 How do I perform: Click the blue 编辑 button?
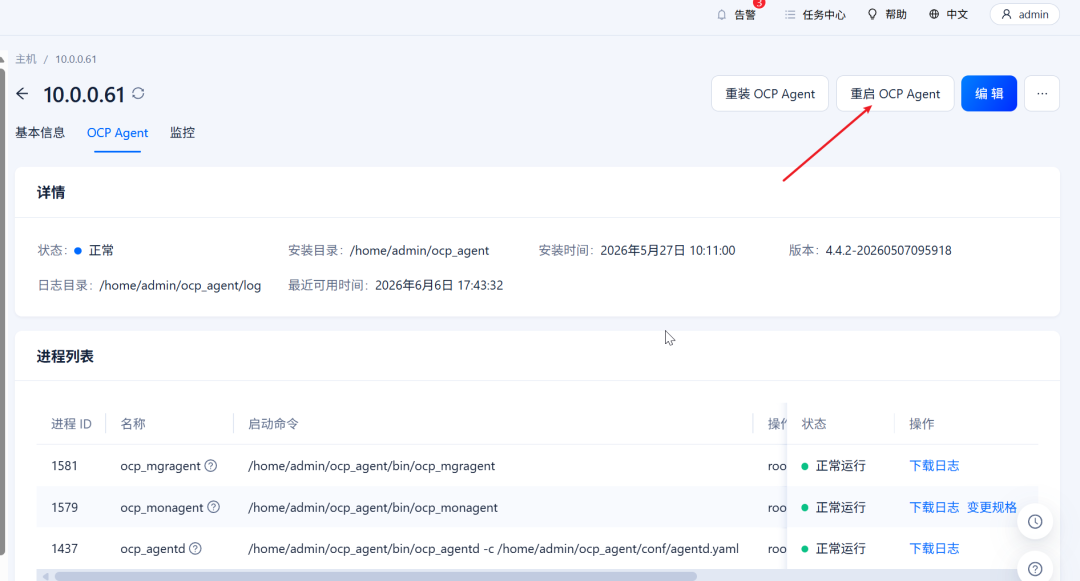(x=989, y=94)
